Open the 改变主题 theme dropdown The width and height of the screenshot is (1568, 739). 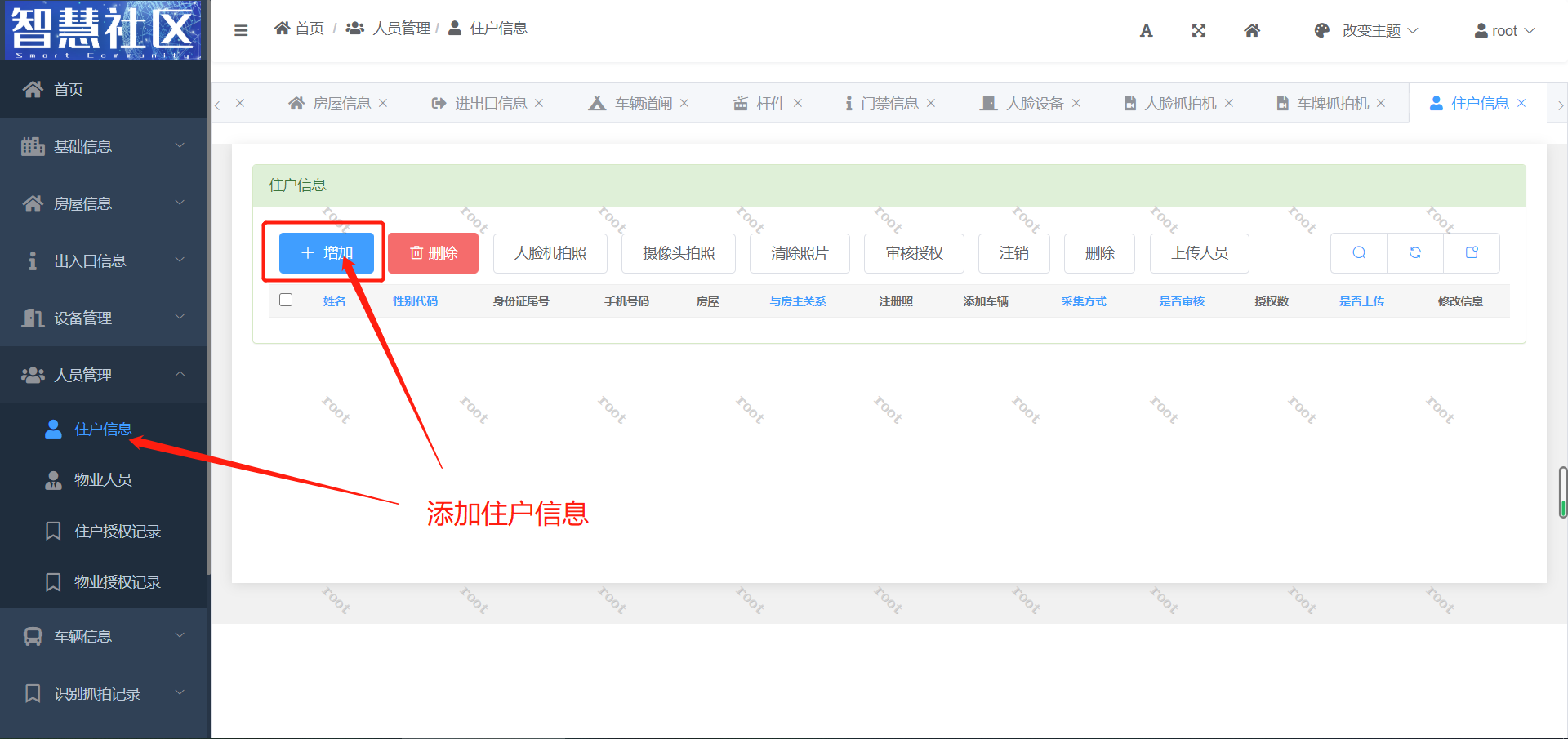click(1379, 30)
